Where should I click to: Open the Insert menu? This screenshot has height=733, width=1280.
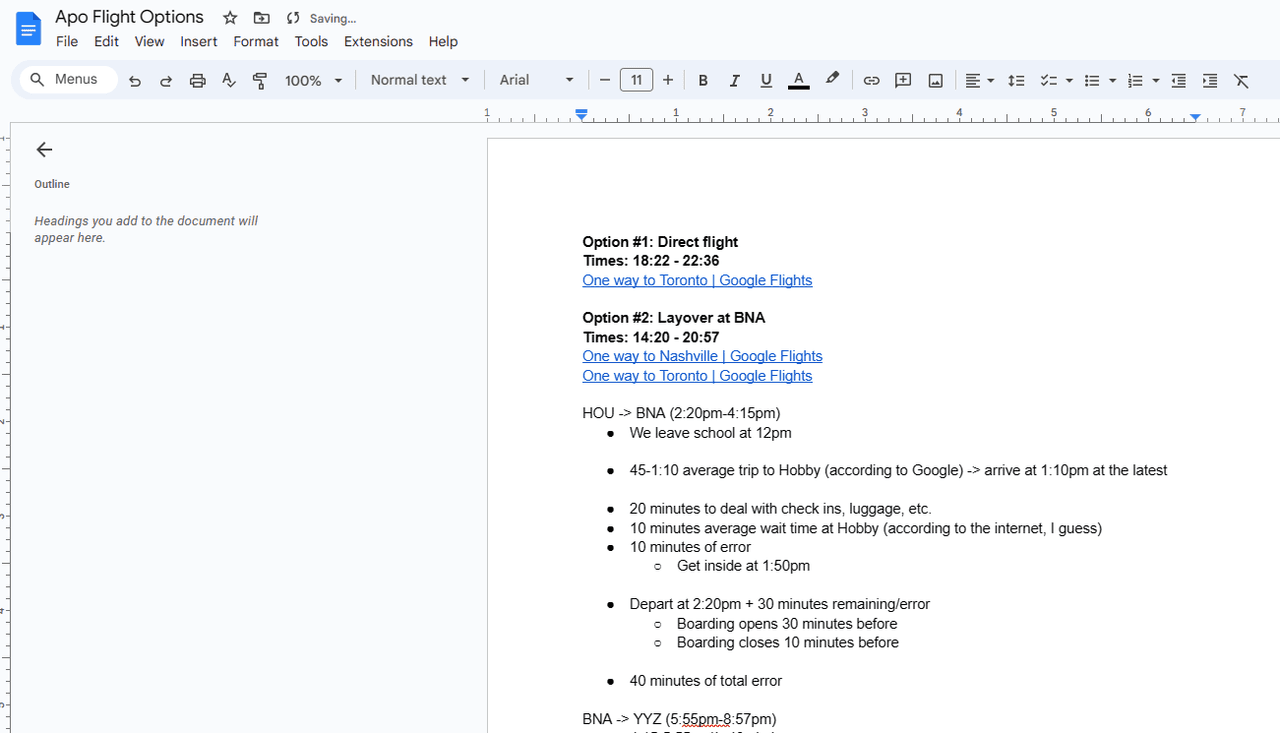[198, 41]
